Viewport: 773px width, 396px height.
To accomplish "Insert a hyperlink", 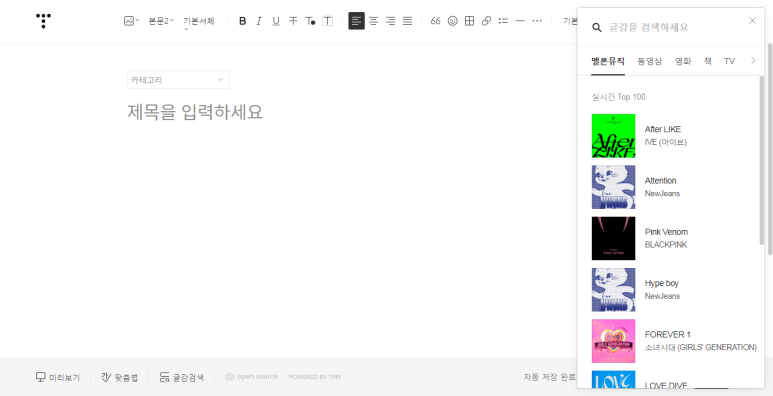I will 486,21.
